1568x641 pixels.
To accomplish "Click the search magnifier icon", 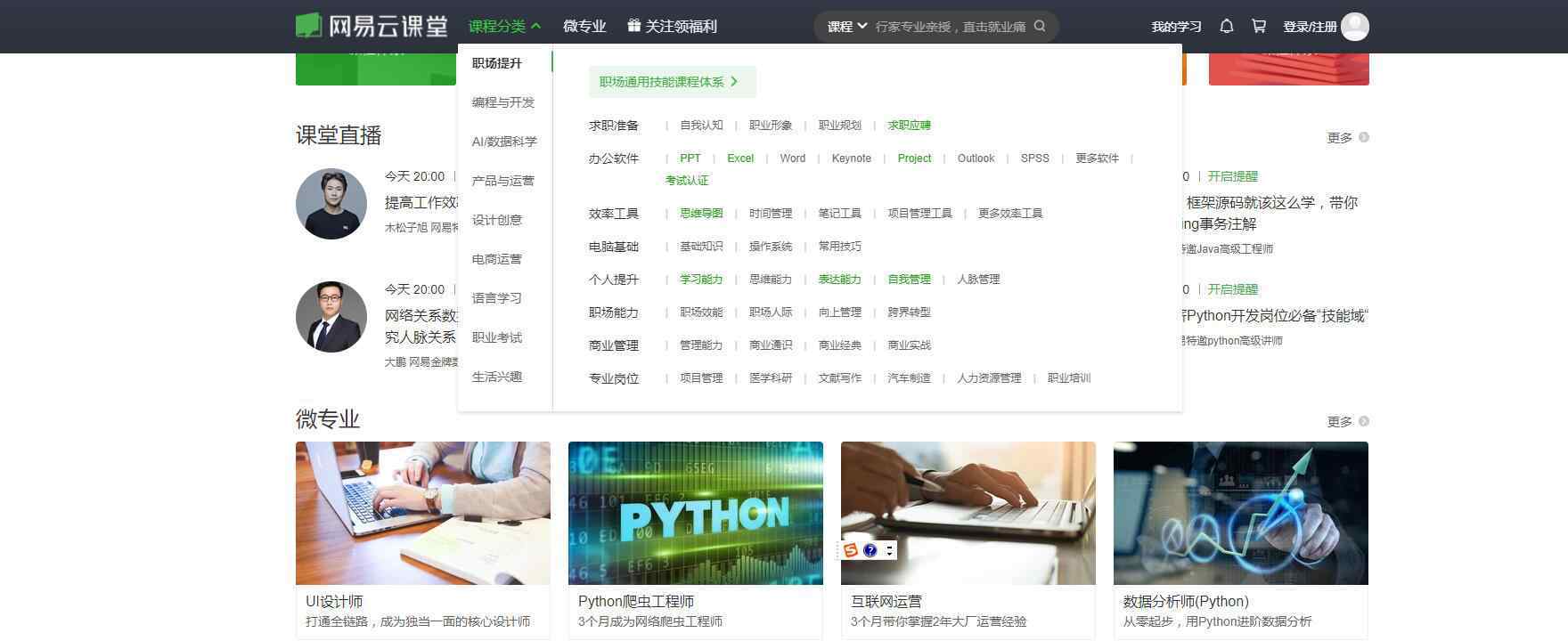I will (x=1040, y=27).
